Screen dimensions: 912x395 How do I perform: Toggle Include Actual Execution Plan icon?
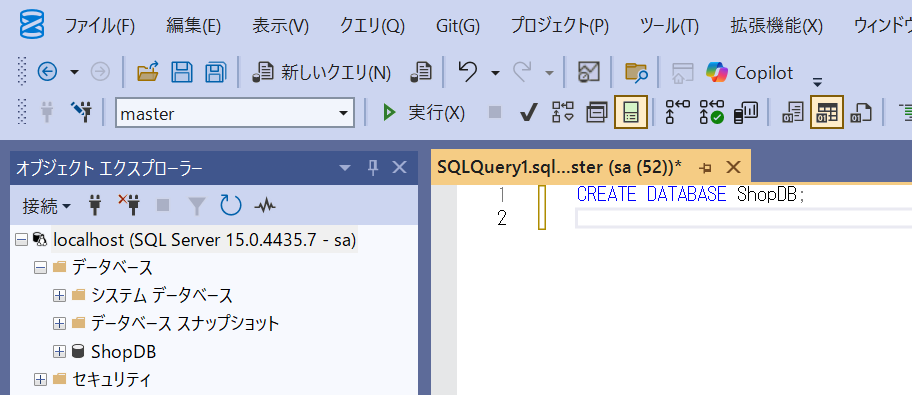678,112
